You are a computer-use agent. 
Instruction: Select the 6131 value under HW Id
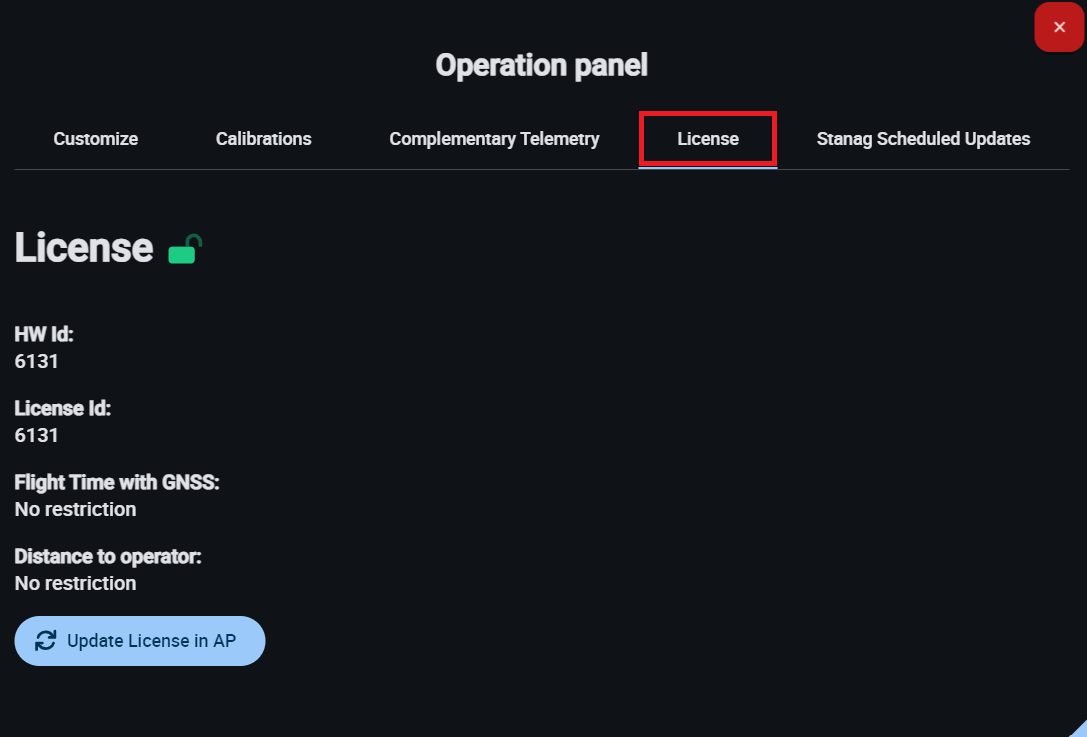point(37,361)
